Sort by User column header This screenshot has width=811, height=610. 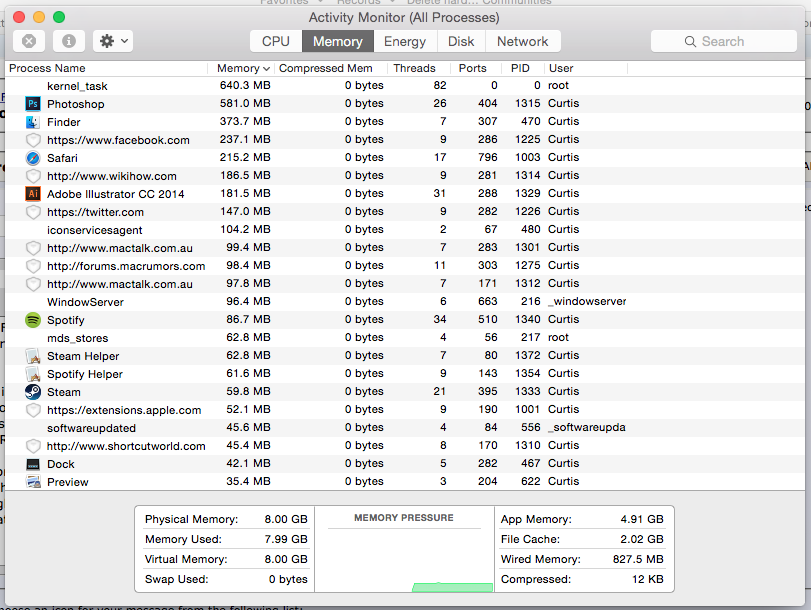click(585, 68)
